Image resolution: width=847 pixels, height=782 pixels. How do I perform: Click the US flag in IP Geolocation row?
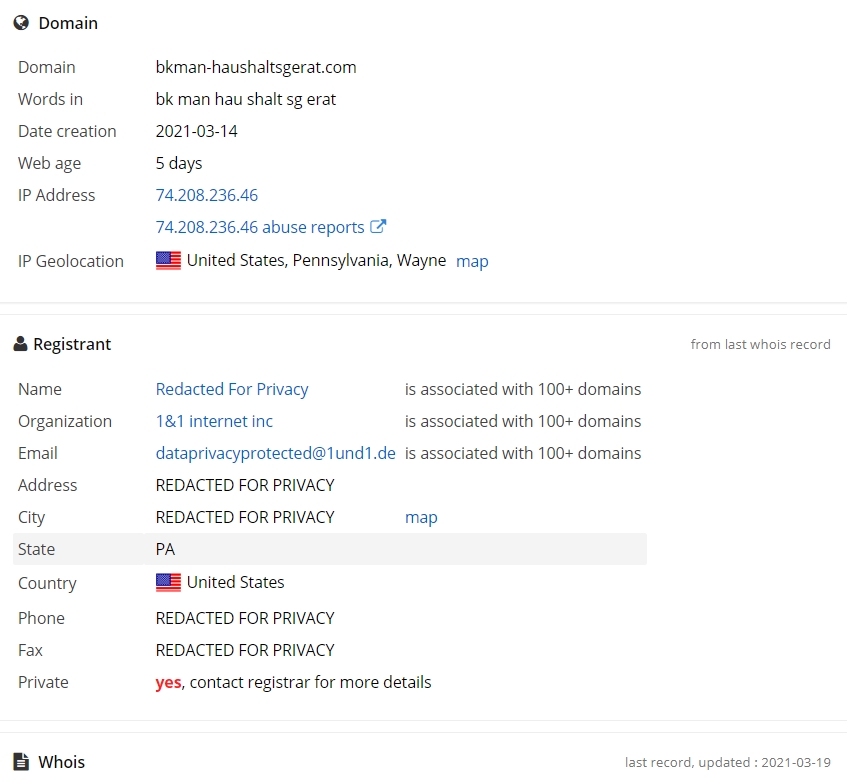point(168,260)
